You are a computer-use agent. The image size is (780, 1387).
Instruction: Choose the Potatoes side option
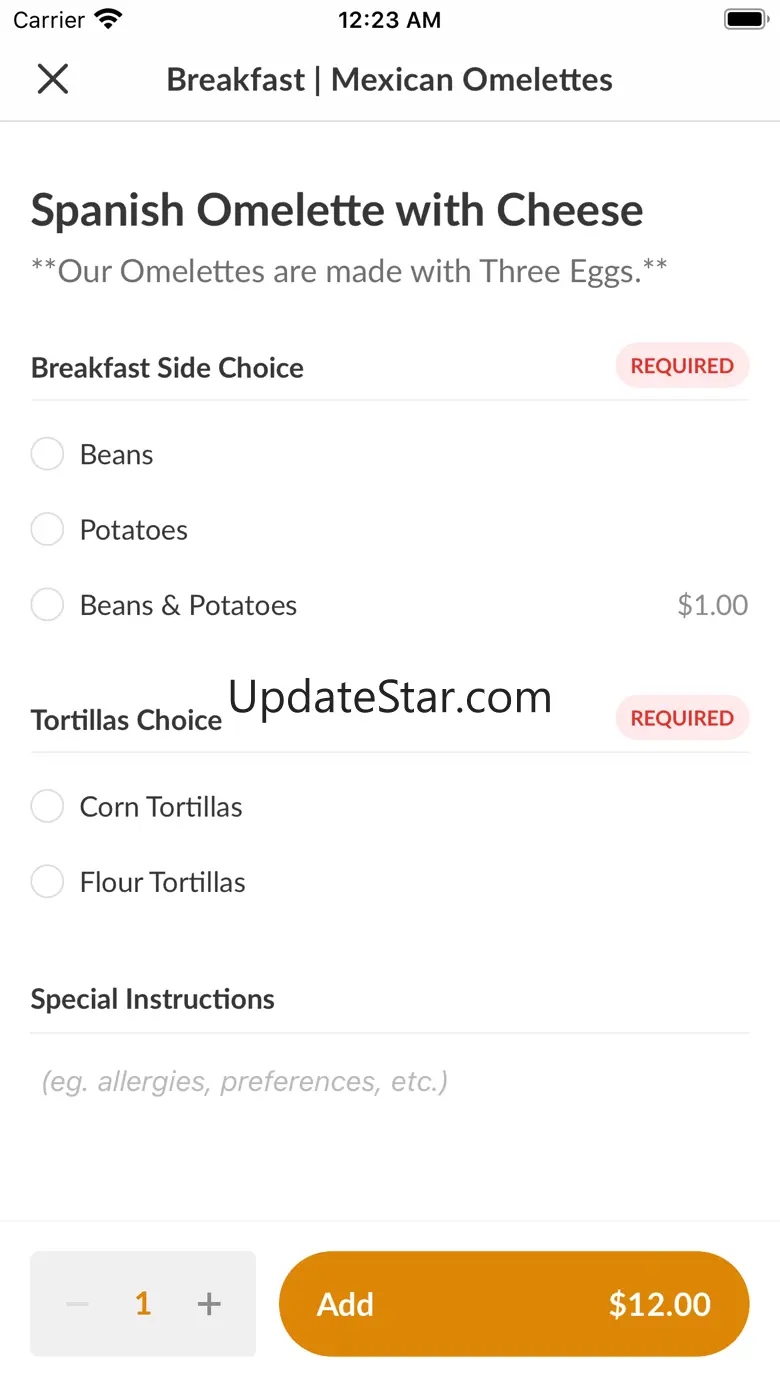(47, 529)
